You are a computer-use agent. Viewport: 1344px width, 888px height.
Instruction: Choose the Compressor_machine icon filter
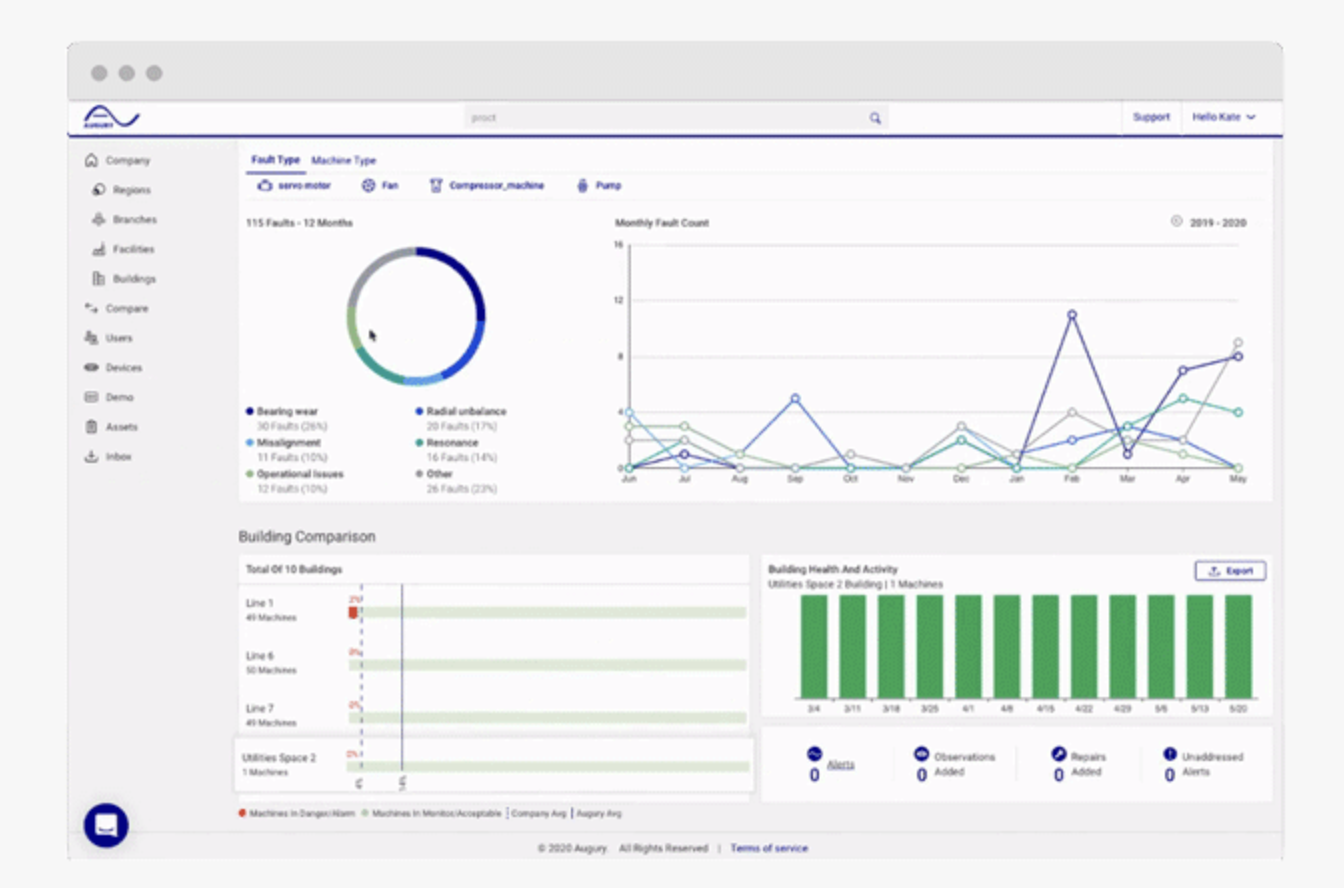click(436, 186)
